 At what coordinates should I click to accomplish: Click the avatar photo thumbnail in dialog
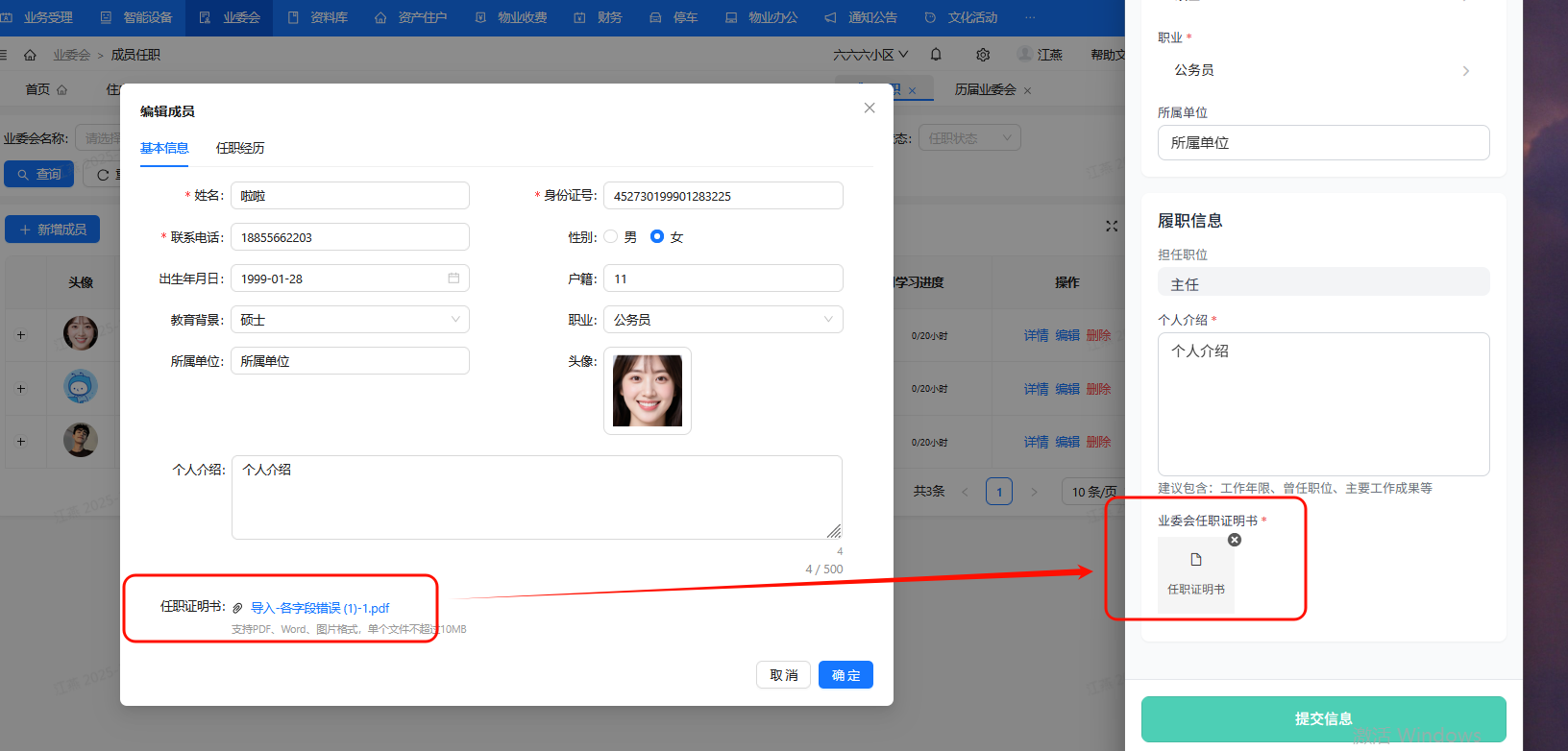pos(648,391)
